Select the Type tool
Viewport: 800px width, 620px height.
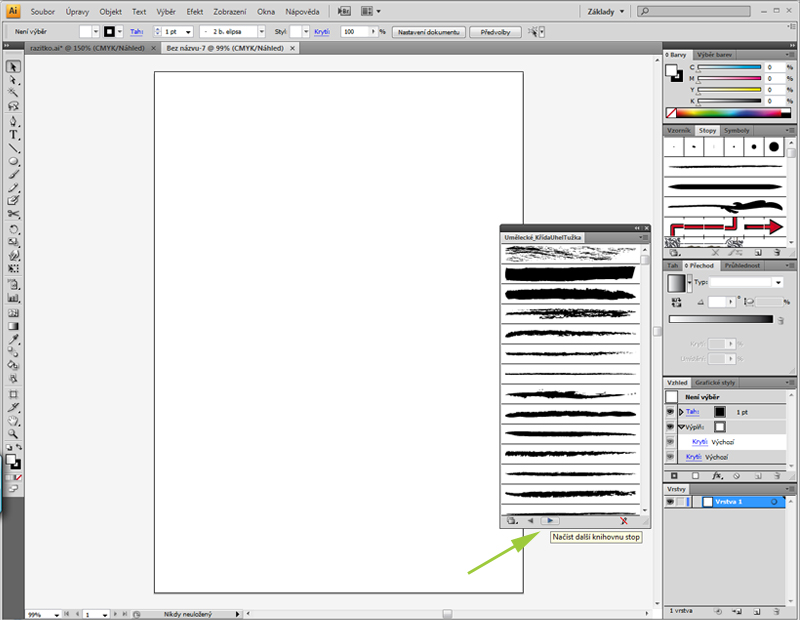click(14, 134)
